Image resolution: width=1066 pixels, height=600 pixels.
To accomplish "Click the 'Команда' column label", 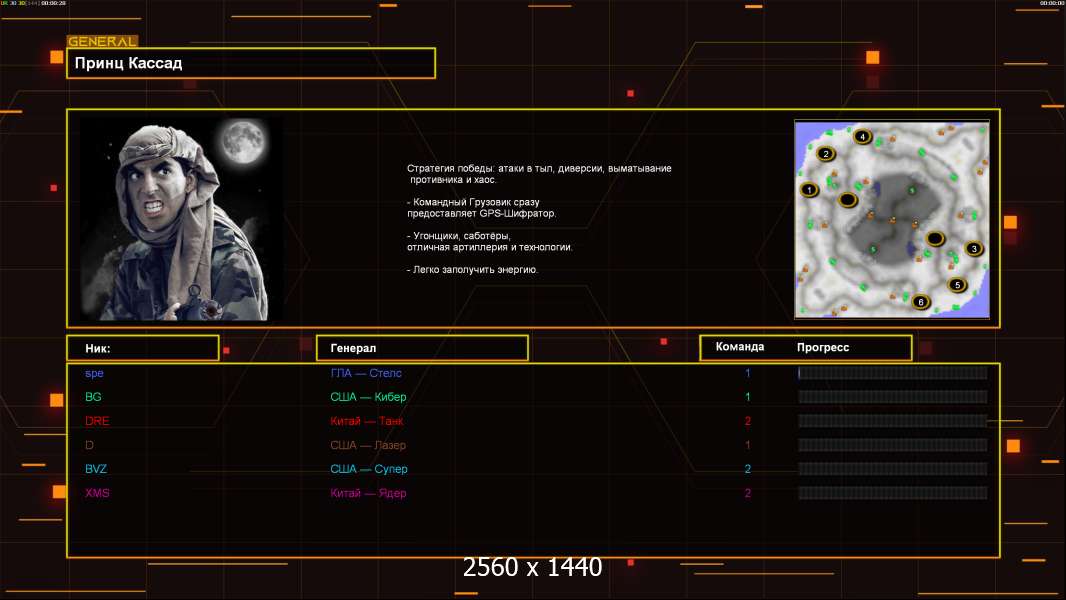I will [x=740, y=347].
